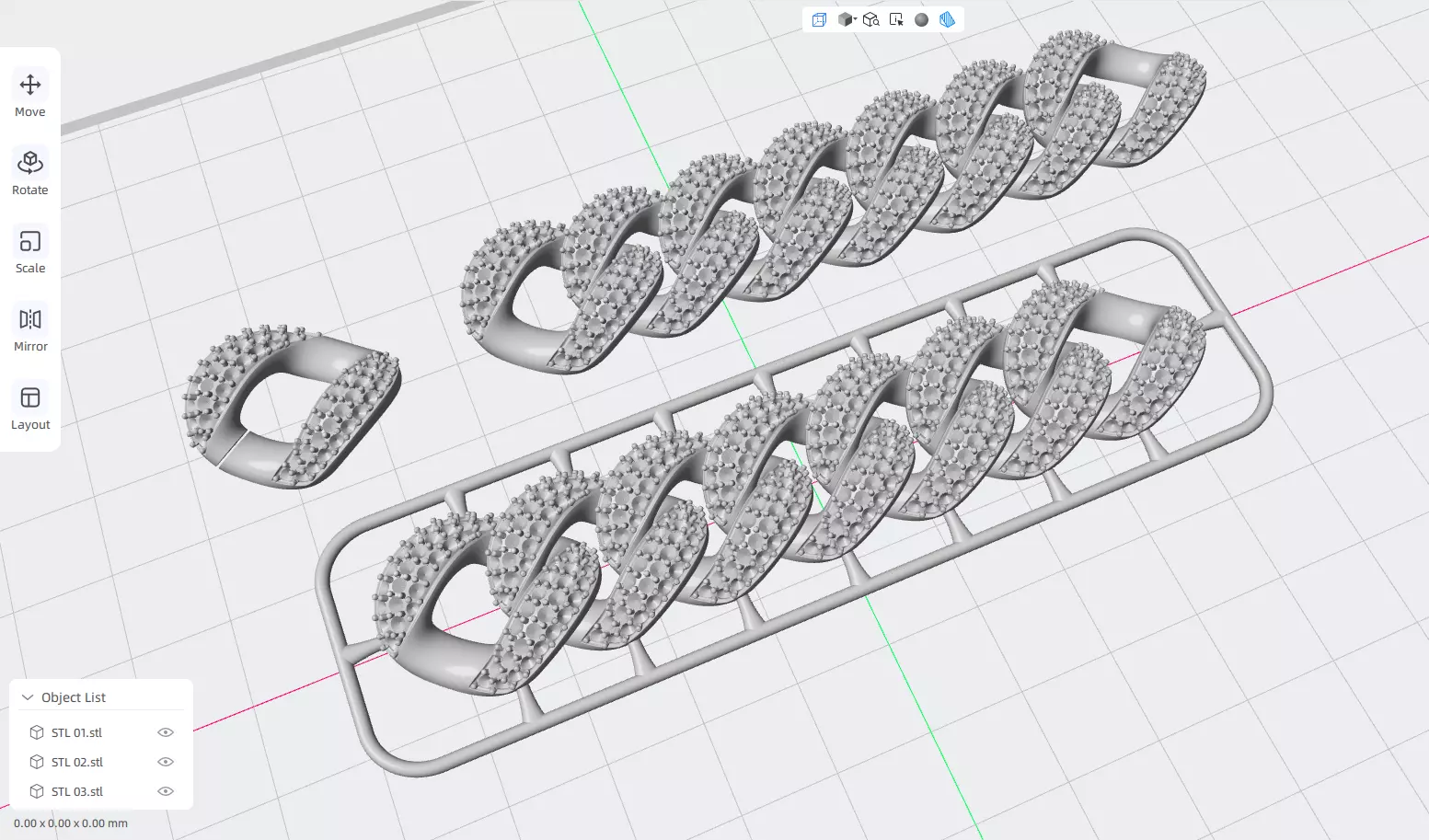Collapse the Object List panel
Viewport: 1429px width, 840px height.
pos(28,697)
